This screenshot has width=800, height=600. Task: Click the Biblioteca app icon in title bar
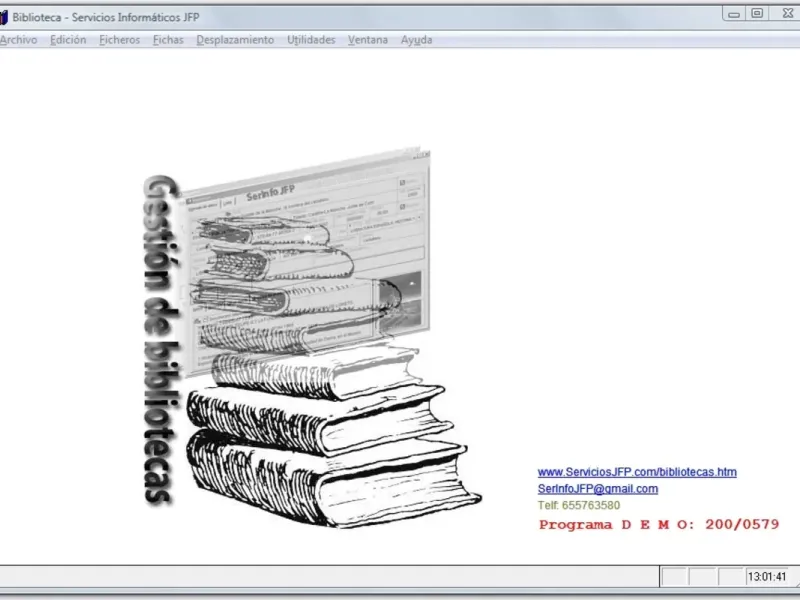pyautogui.click(x=4, y=17)
